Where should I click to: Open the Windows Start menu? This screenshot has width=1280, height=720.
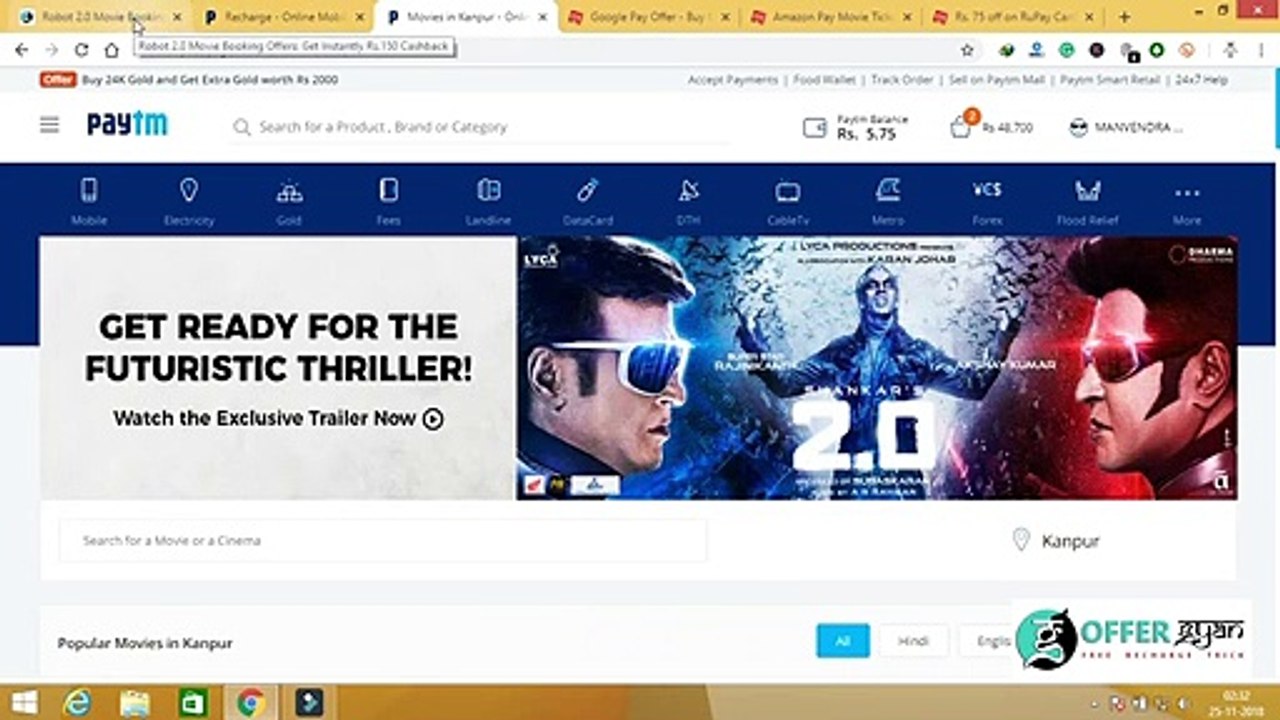coord(23,703)
